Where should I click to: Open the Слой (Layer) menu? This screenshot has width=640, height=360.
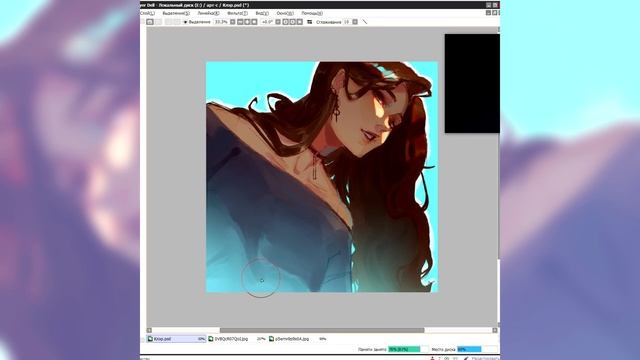[147, 13]
